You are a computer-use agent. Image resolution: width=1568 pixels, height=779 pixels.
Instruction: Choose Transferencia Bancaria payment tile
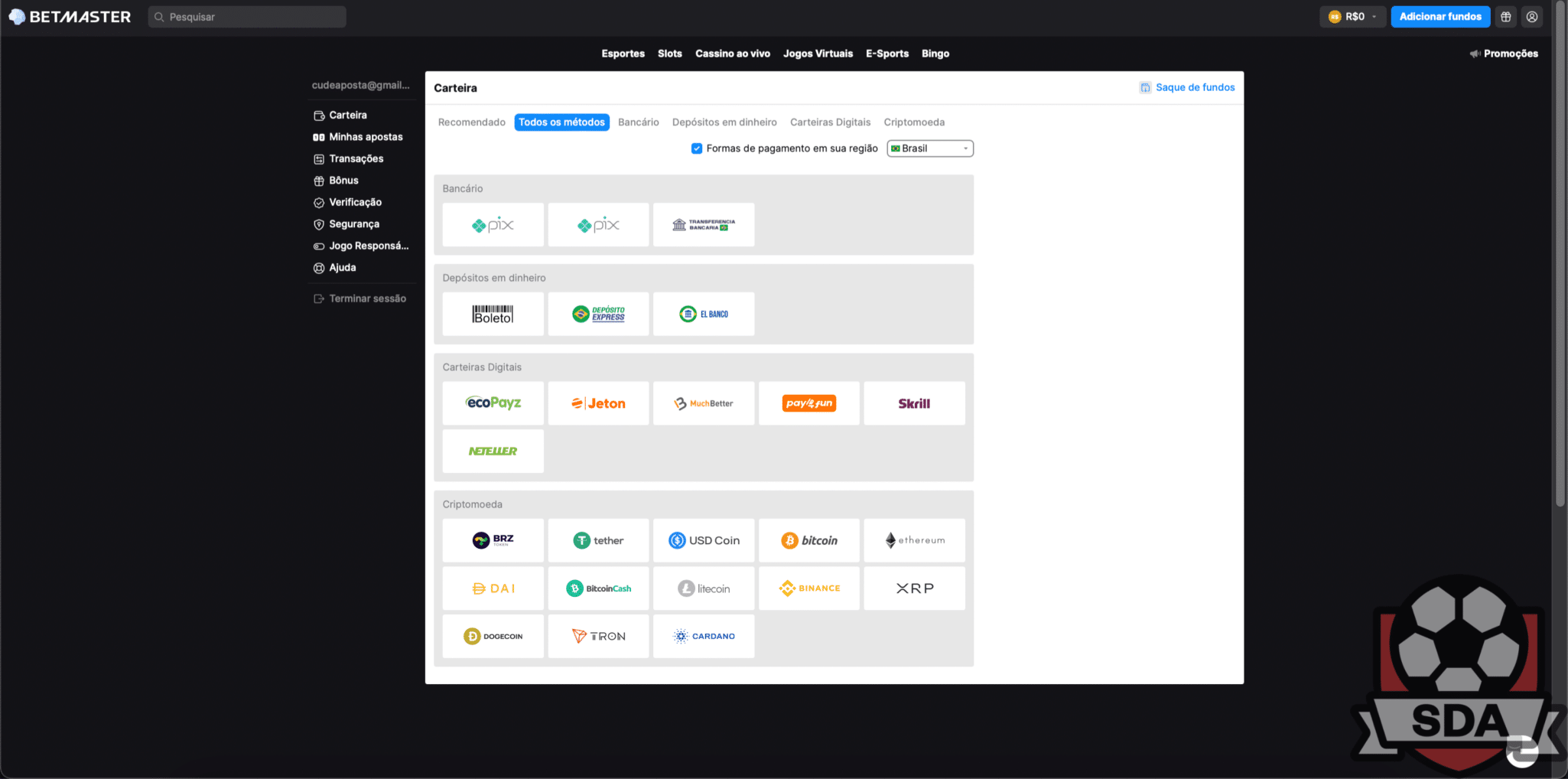point(704,225)
